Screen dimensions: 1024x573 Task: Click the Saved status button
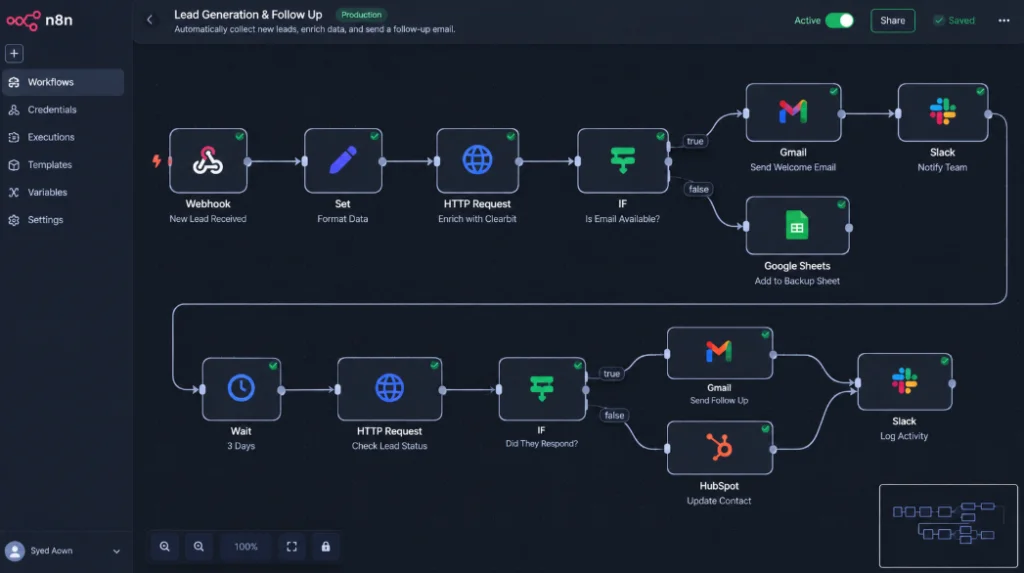[954, 21]
